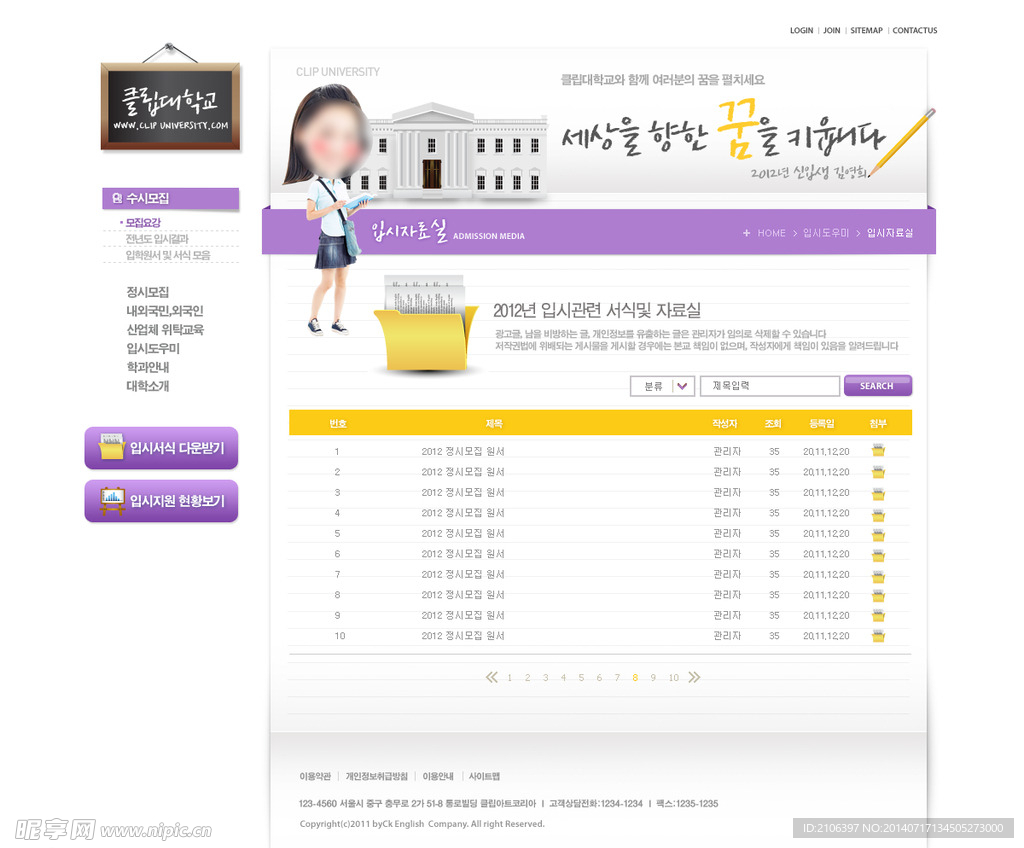Go to page 3 in pagination
The height and width of the screenshot is (848, 1024).
pyautogui.click(x=545, y=678)
